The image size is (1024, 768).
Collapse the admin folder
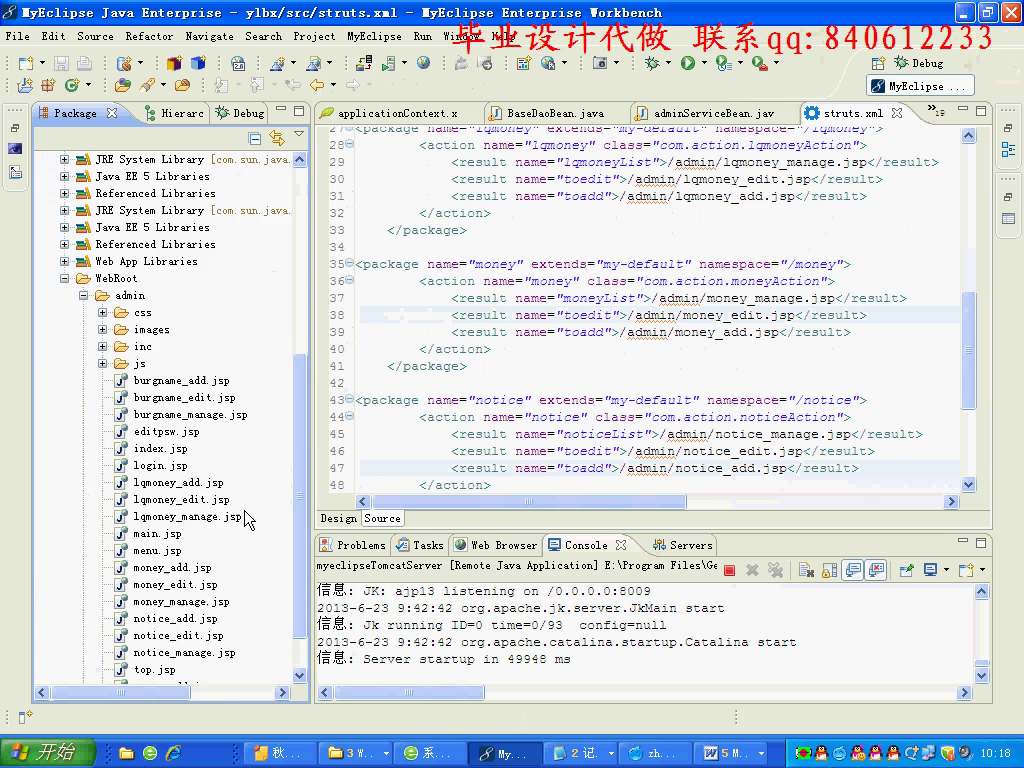84,295
